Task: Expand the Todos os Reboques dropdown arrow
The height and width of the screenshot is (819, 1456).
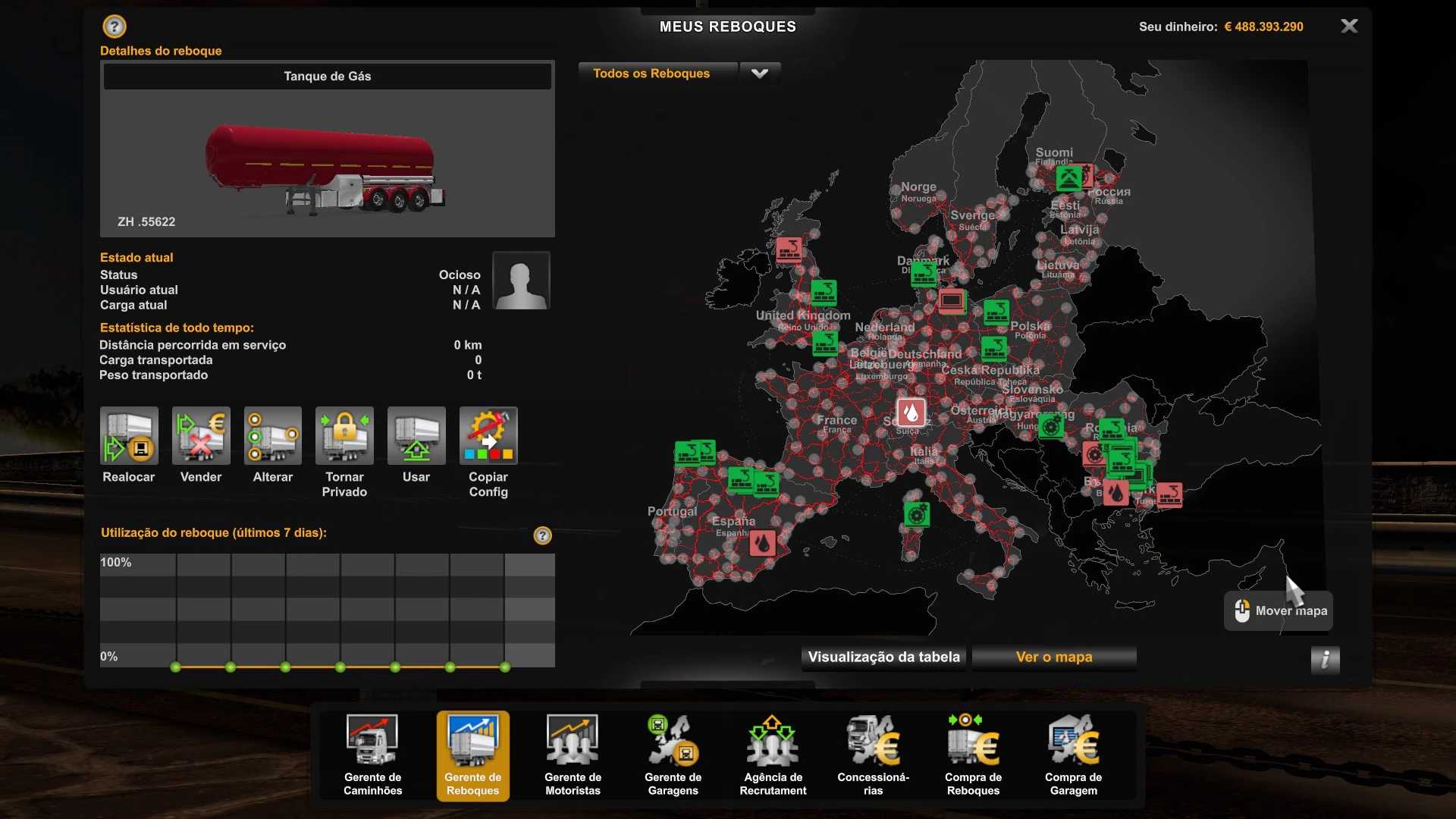Action: click(x=760, y=74)
